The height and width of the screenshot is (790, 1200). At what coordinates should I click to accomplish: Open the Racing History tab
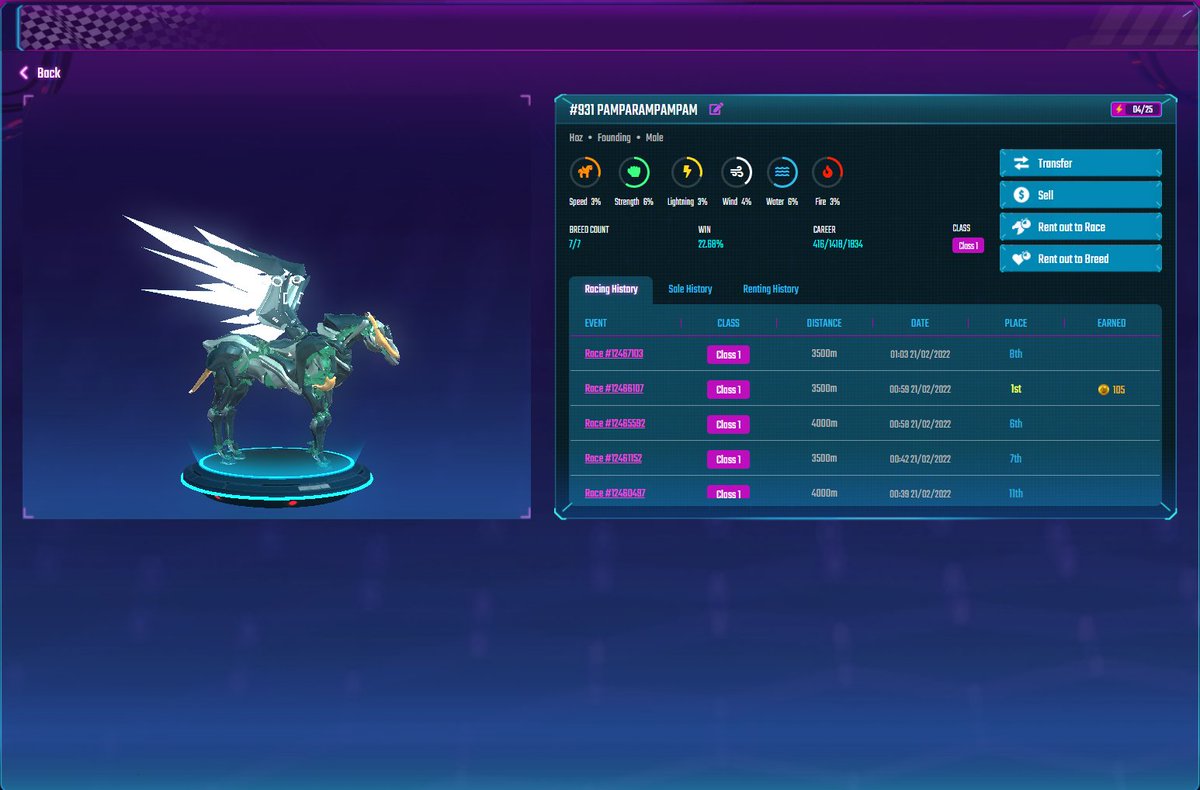(611, 289)
